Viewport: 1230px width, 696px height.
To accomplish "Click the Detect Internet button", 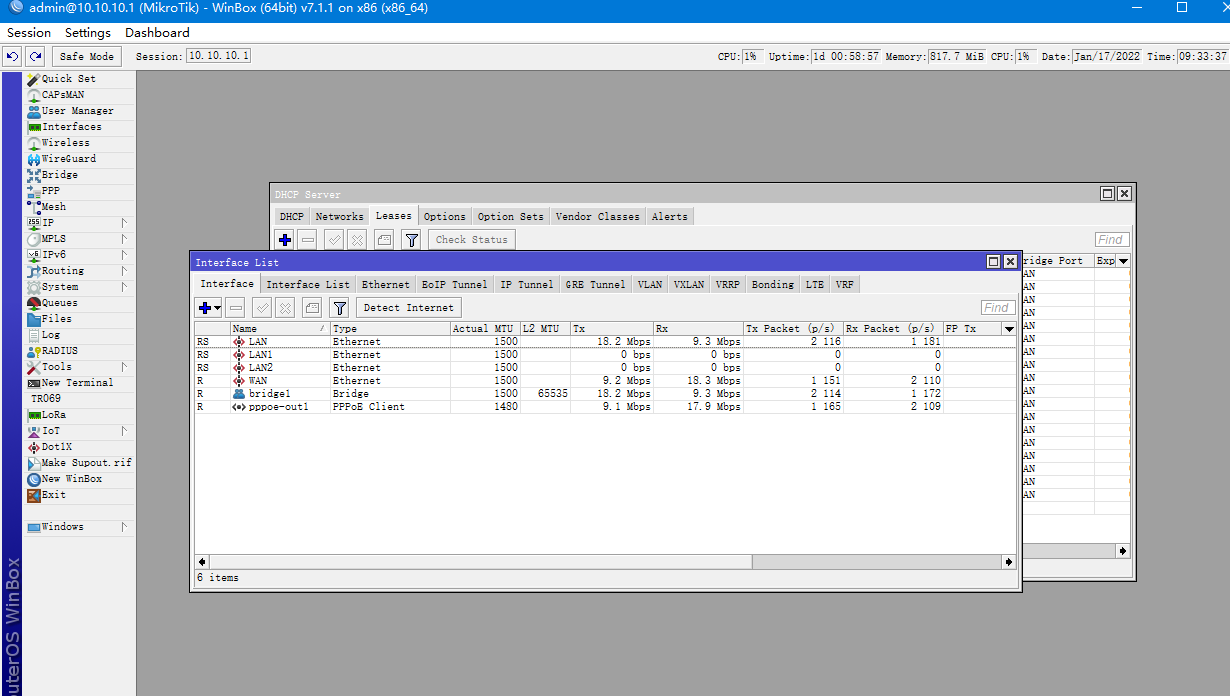I will click(408, 308).
